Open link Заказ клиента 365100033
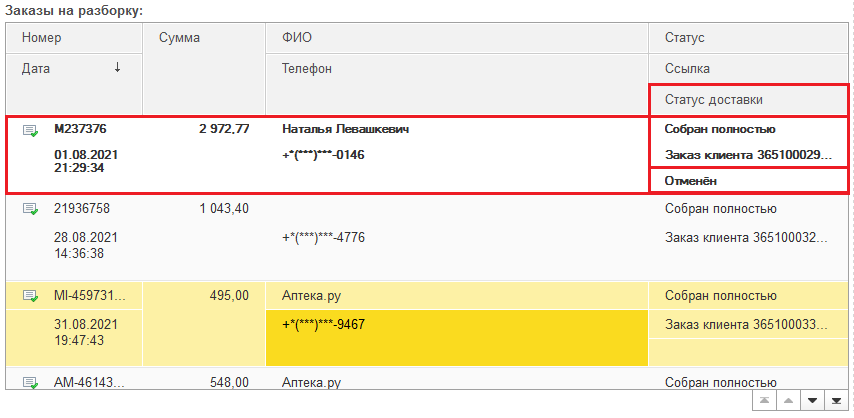 click(x=748, y=324)
